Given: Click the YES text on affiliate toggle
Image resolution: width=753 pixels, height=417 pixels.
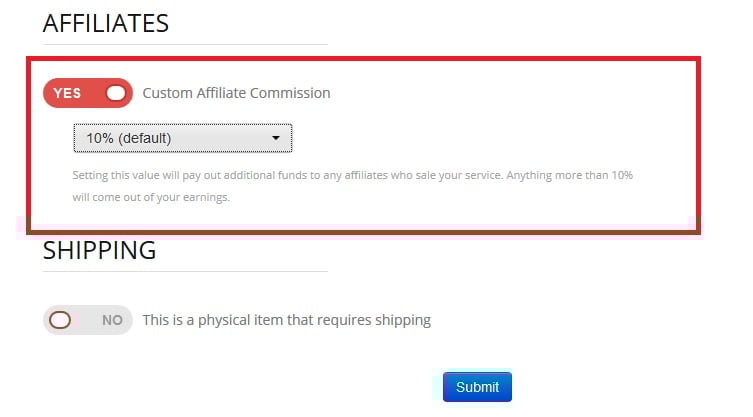Looking at the screenshot, I should (x=67, y=93).
